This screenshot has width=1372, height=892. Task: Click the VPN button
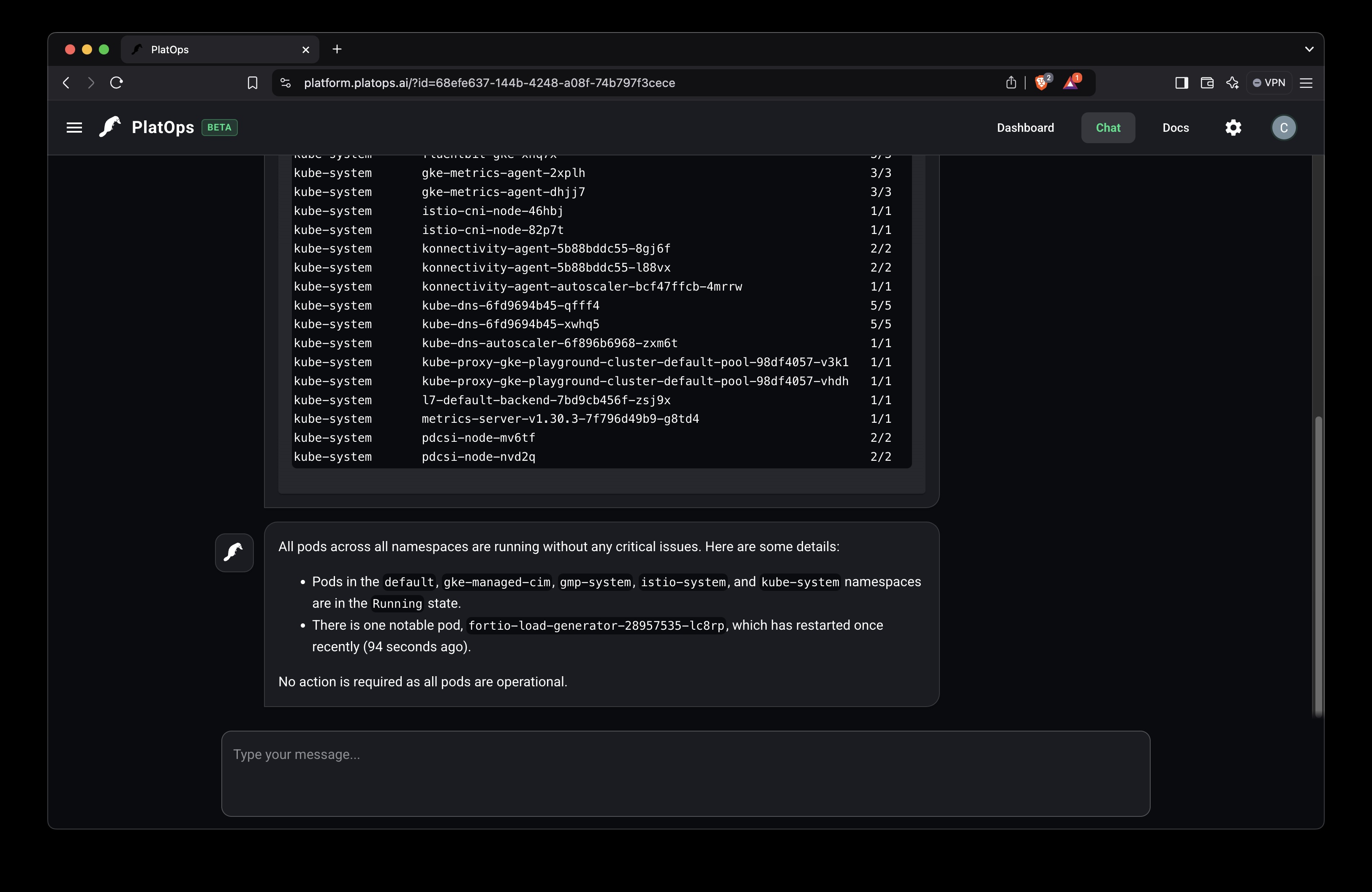[1269, 83]
